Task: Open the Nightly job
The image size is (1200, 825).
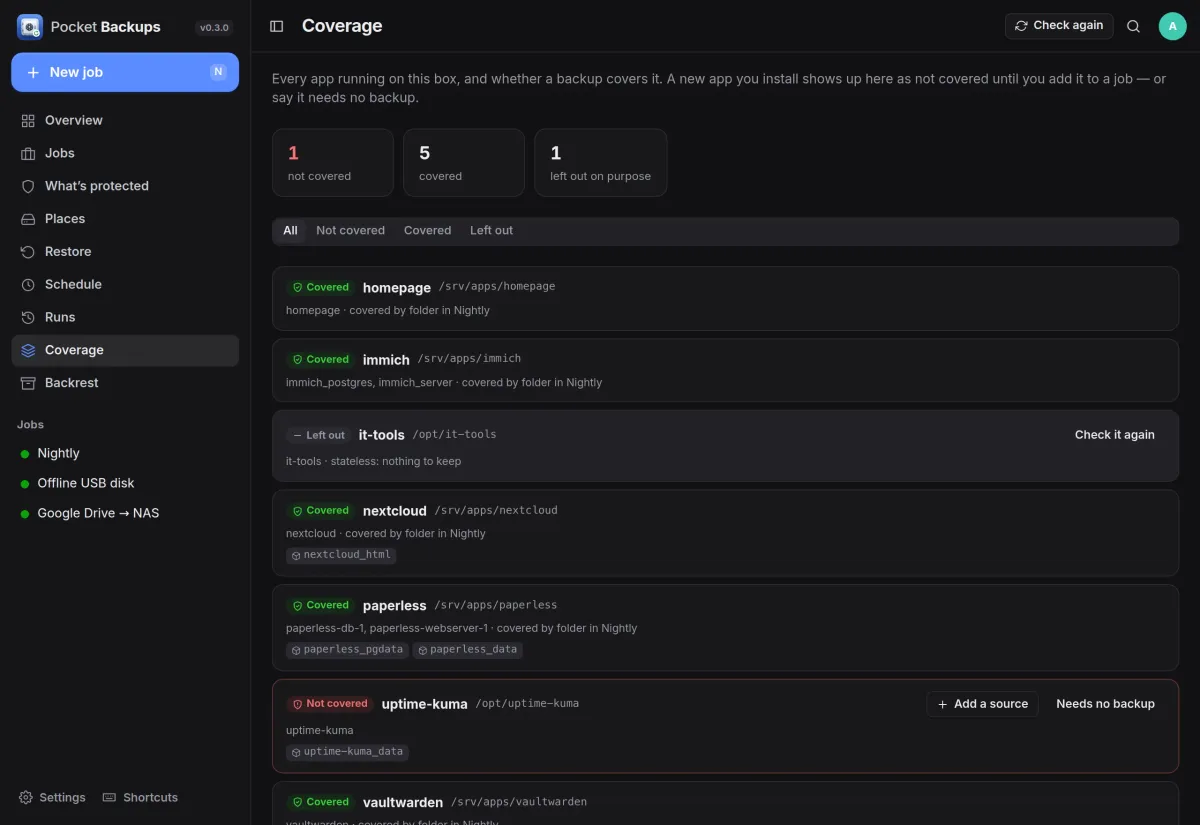Action: pyautogui.click(x=125, y=454)
